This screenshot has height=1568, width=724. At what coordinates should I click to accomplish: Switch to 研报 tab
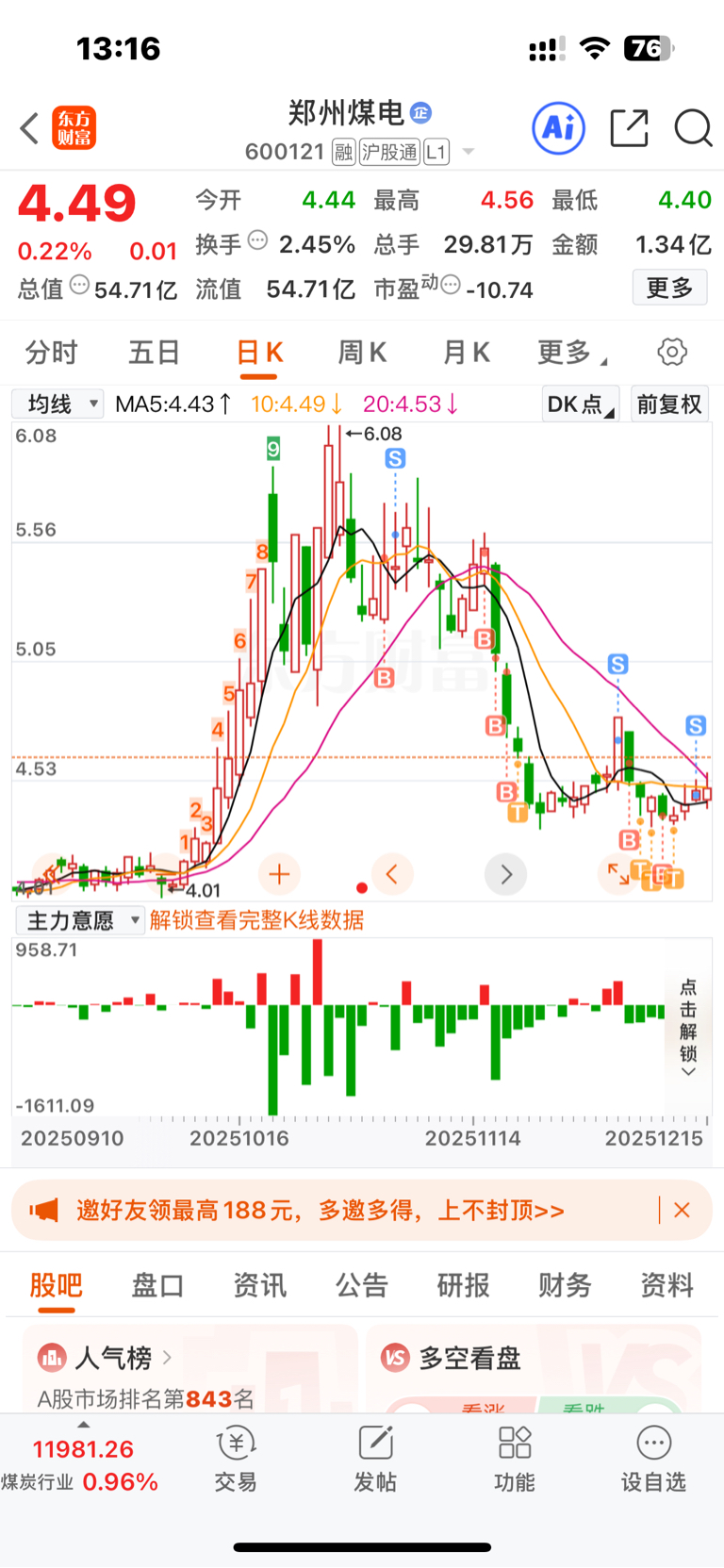point(464,1285)
